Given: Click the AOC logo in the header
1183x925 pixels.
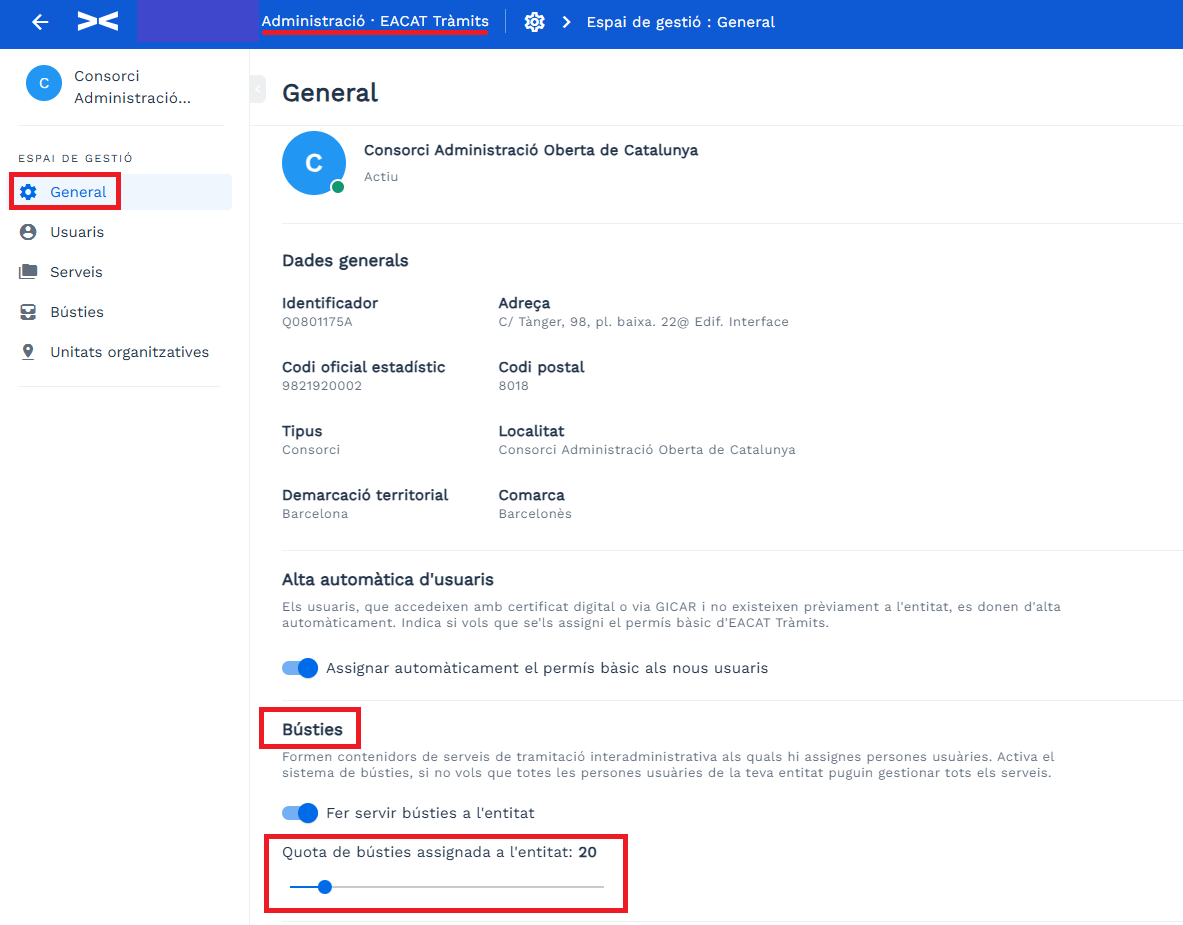Looking at the screenshot, I should click(98, 21).
